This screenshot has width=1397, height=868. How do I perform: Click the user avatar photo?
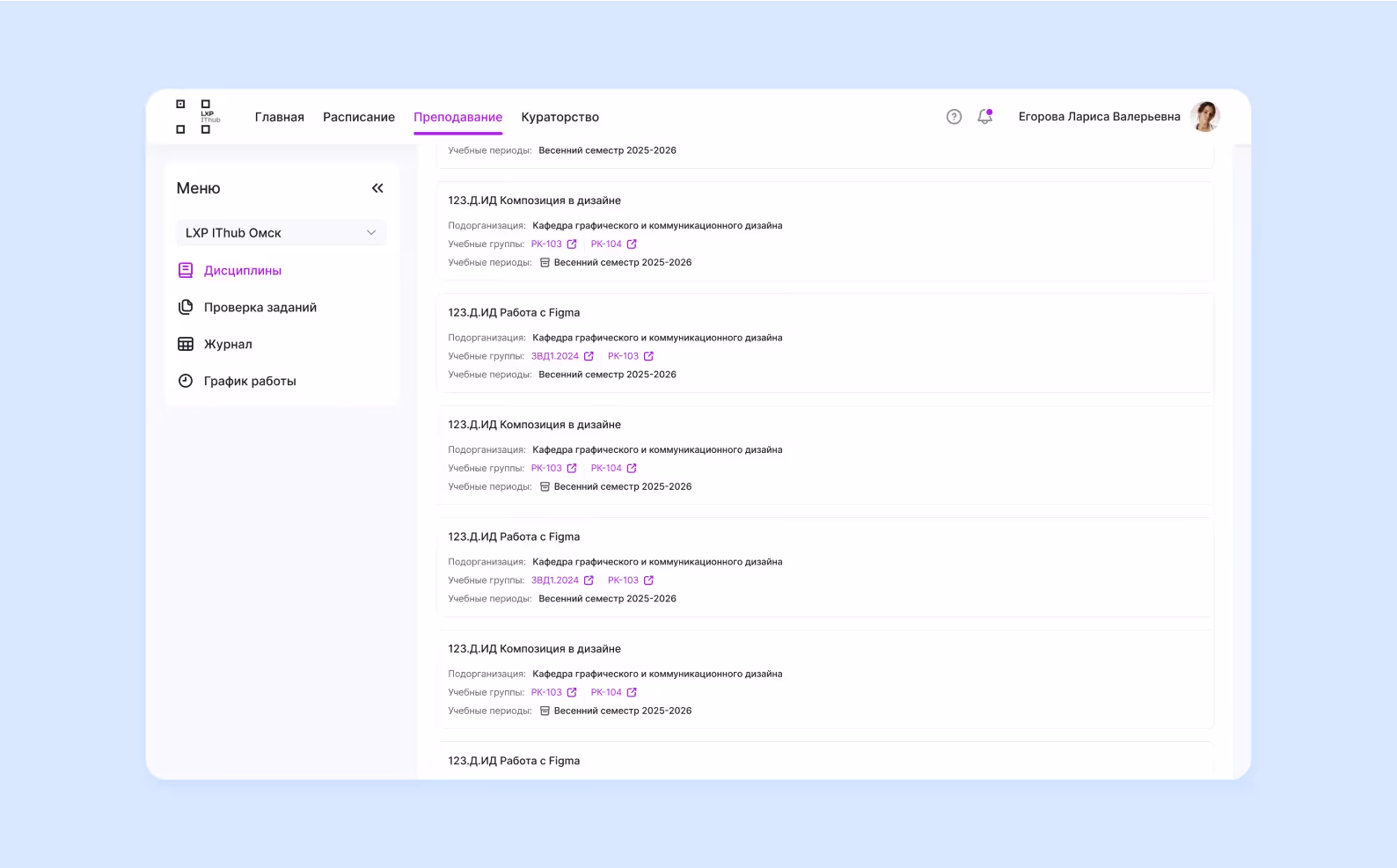coord(1204,116)
